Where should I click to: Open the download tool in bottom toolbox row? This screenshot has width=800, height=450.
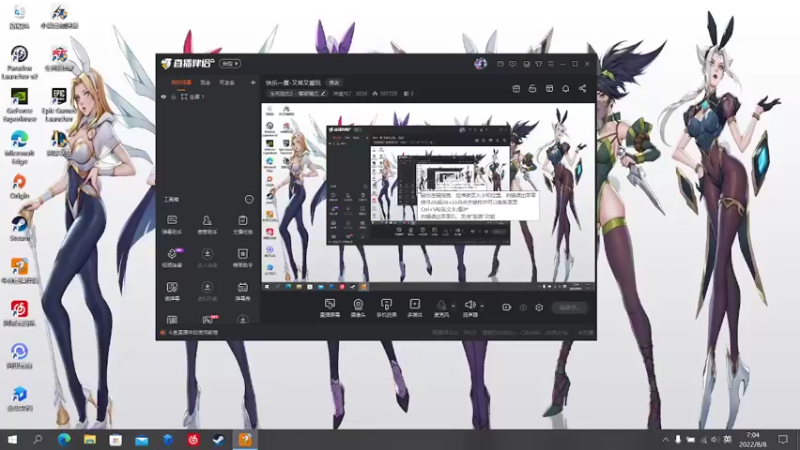point(242,320)
